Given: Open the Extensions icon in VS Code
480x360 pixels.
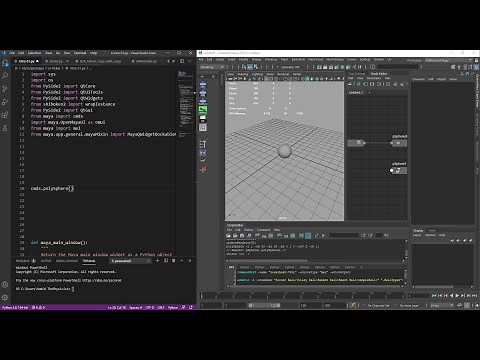Looking at the screenshot, I should tap(5, 115).
